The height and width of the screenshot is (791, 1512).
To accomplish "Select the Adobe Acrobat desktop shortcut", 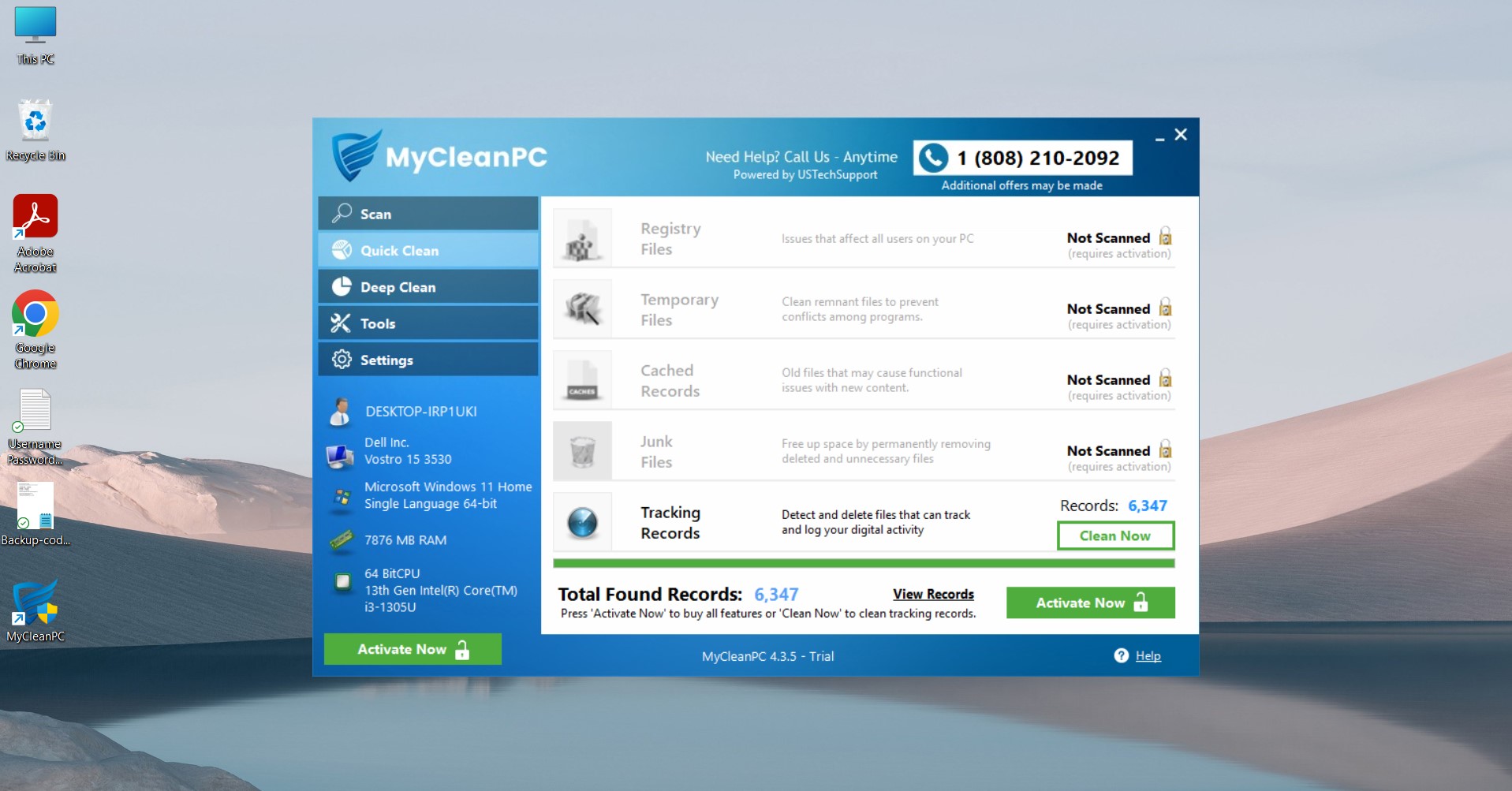I will tap(35, 233).
